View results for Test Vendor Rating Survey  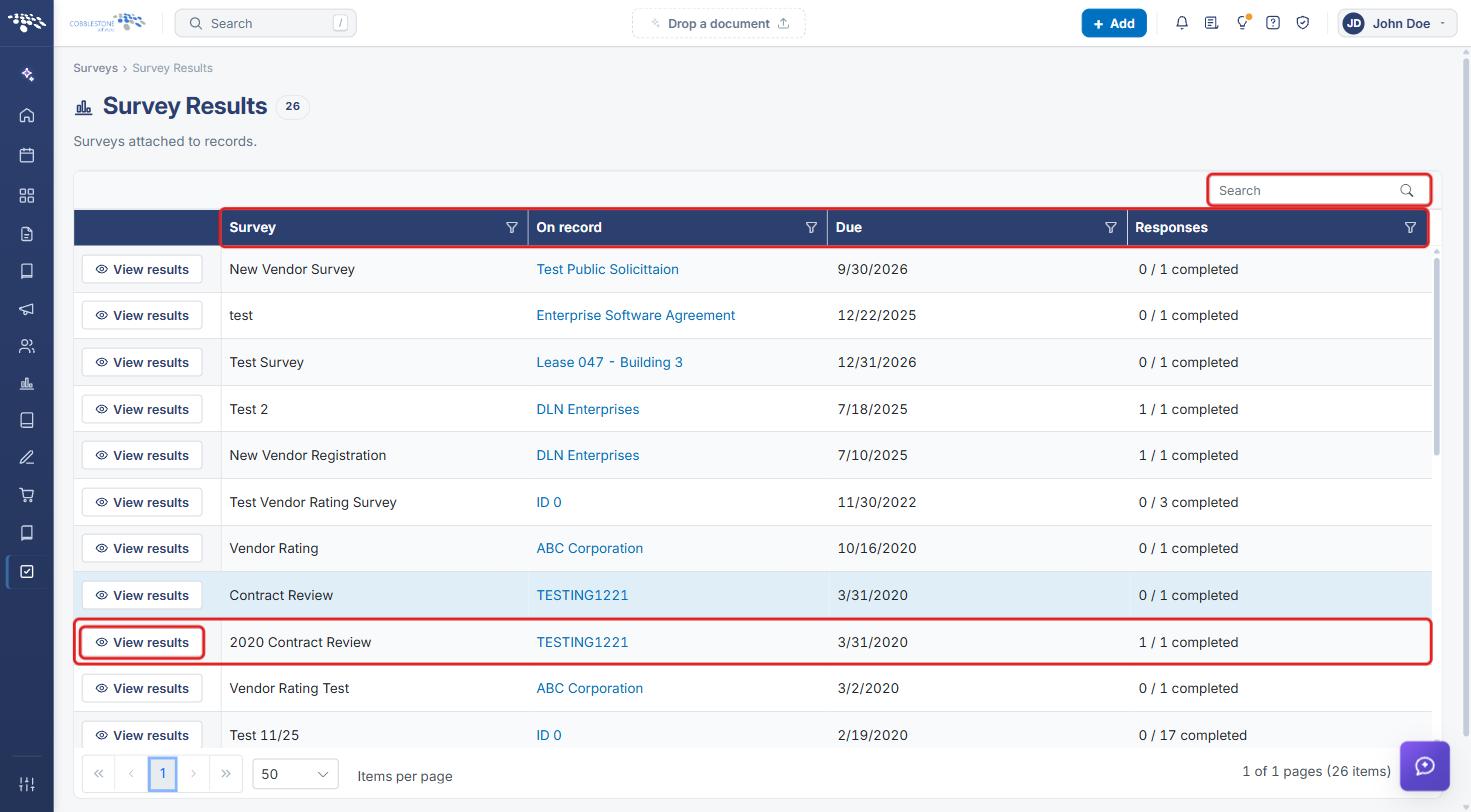click(142, 502)
